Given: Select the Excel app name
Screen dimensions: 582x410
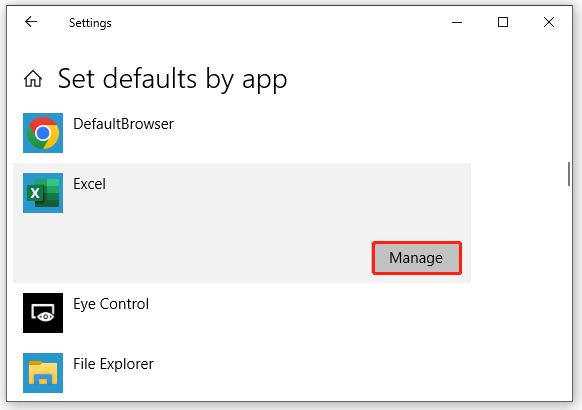Looking at the screenshot, I should click(89, 184).
